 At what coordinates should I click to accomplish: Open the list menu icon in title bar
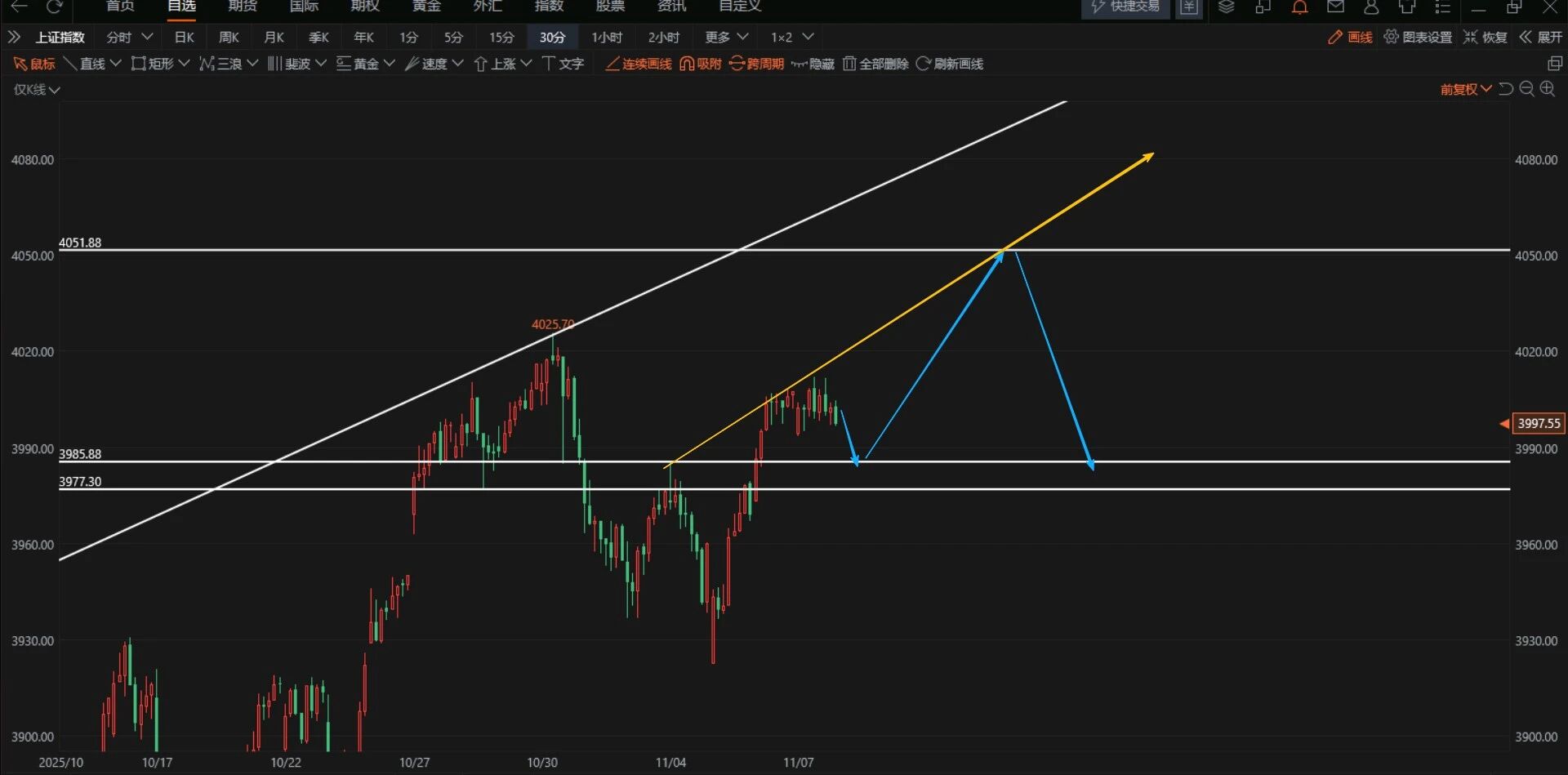[1443, 7]
